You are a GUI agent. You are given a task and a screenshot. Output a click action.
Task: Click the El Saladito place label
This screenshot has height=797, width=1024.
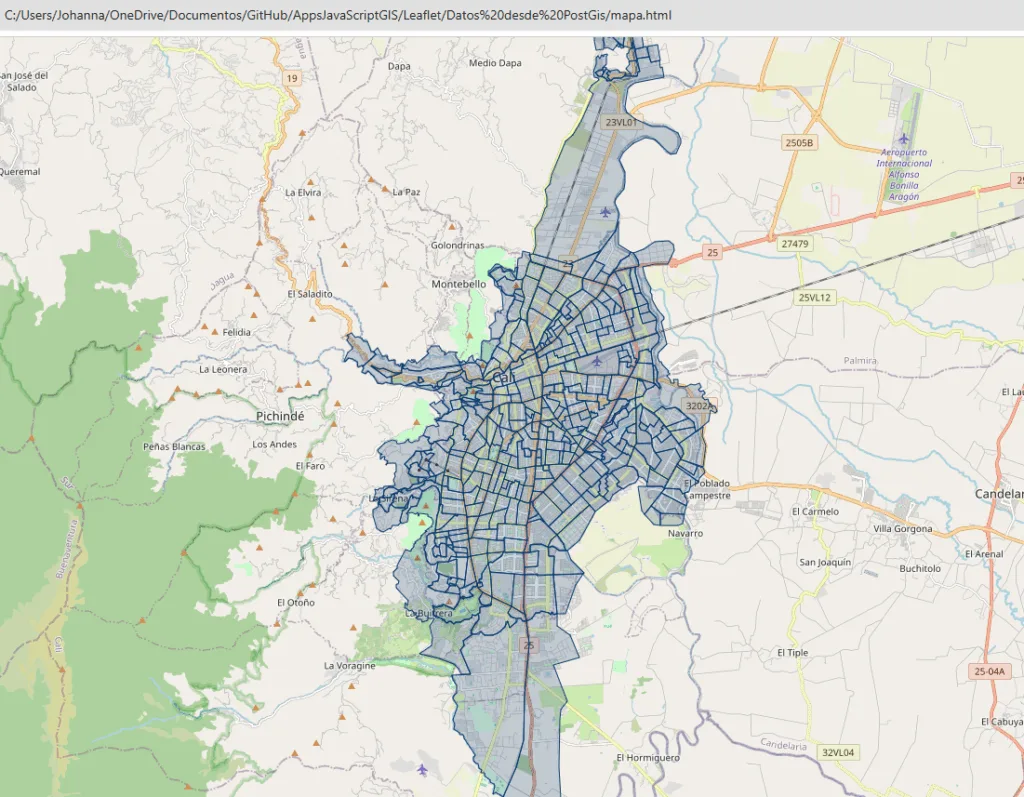(310, 294)
